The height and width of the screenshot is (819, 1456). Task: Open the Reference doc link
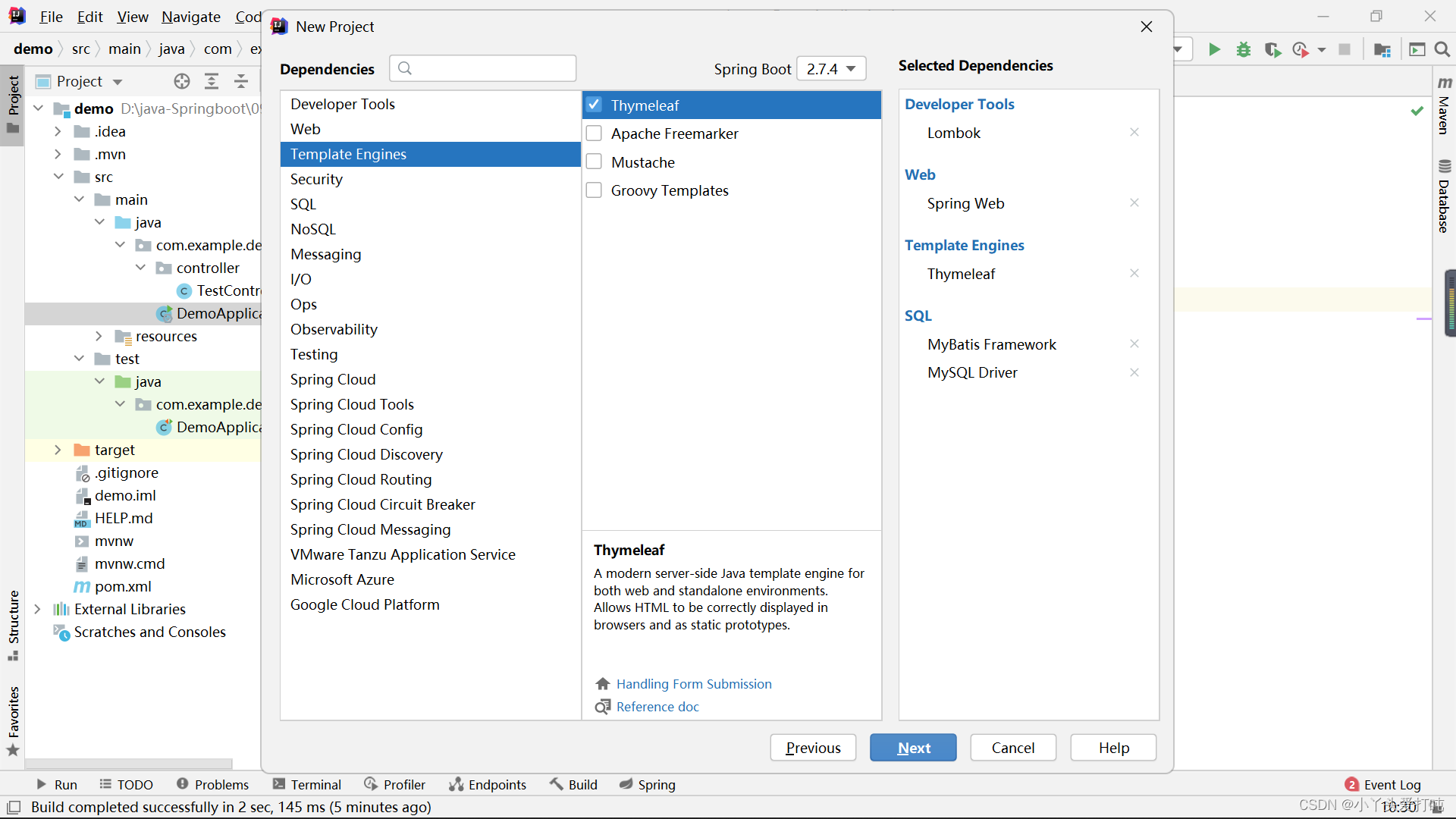(x=657, y=707)
